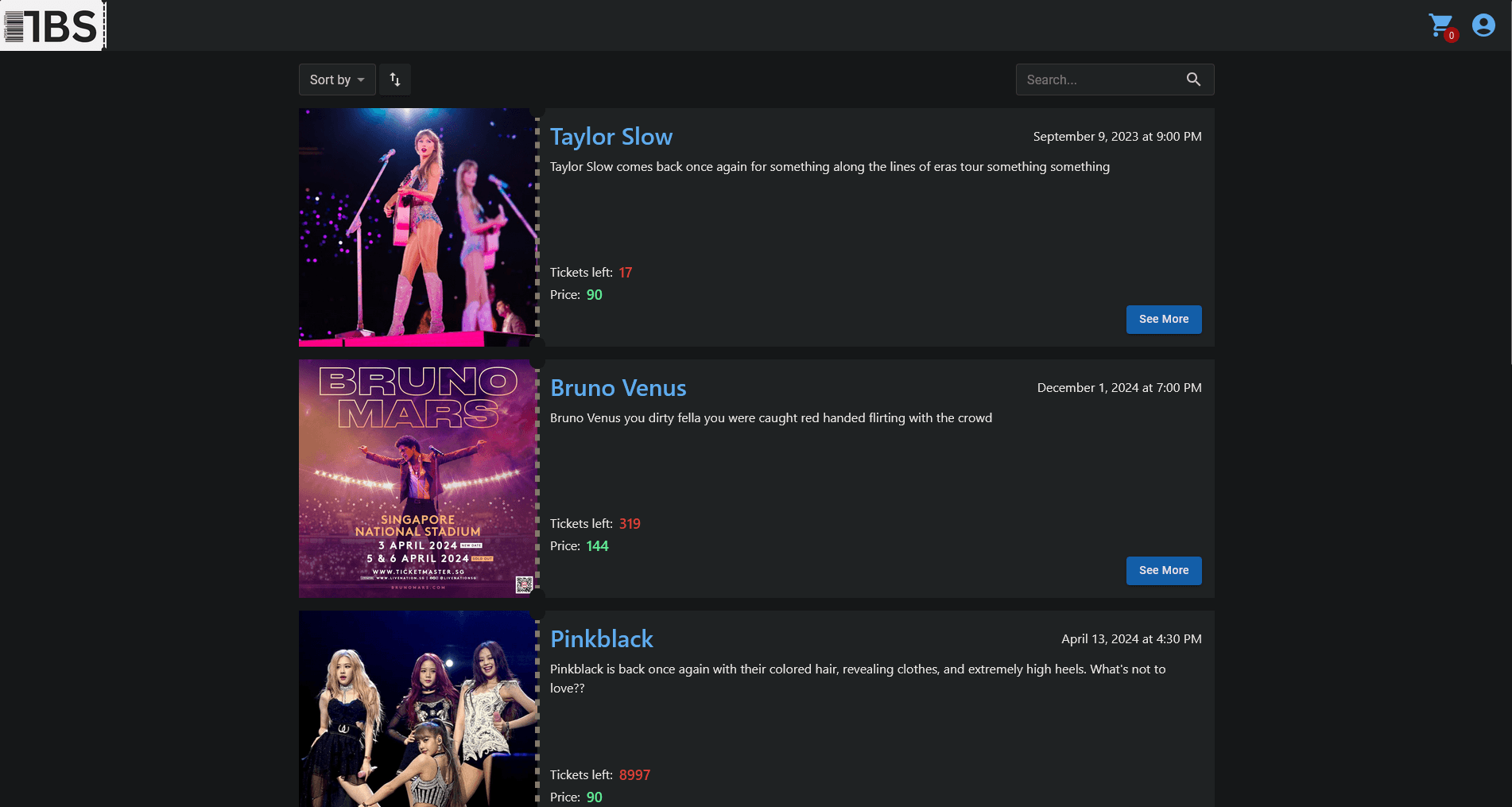Image resolution: width=1512 pixels, height=807 pixels.
Task: Click the Pinkblack group photo
Action: (x=418, y=709)
